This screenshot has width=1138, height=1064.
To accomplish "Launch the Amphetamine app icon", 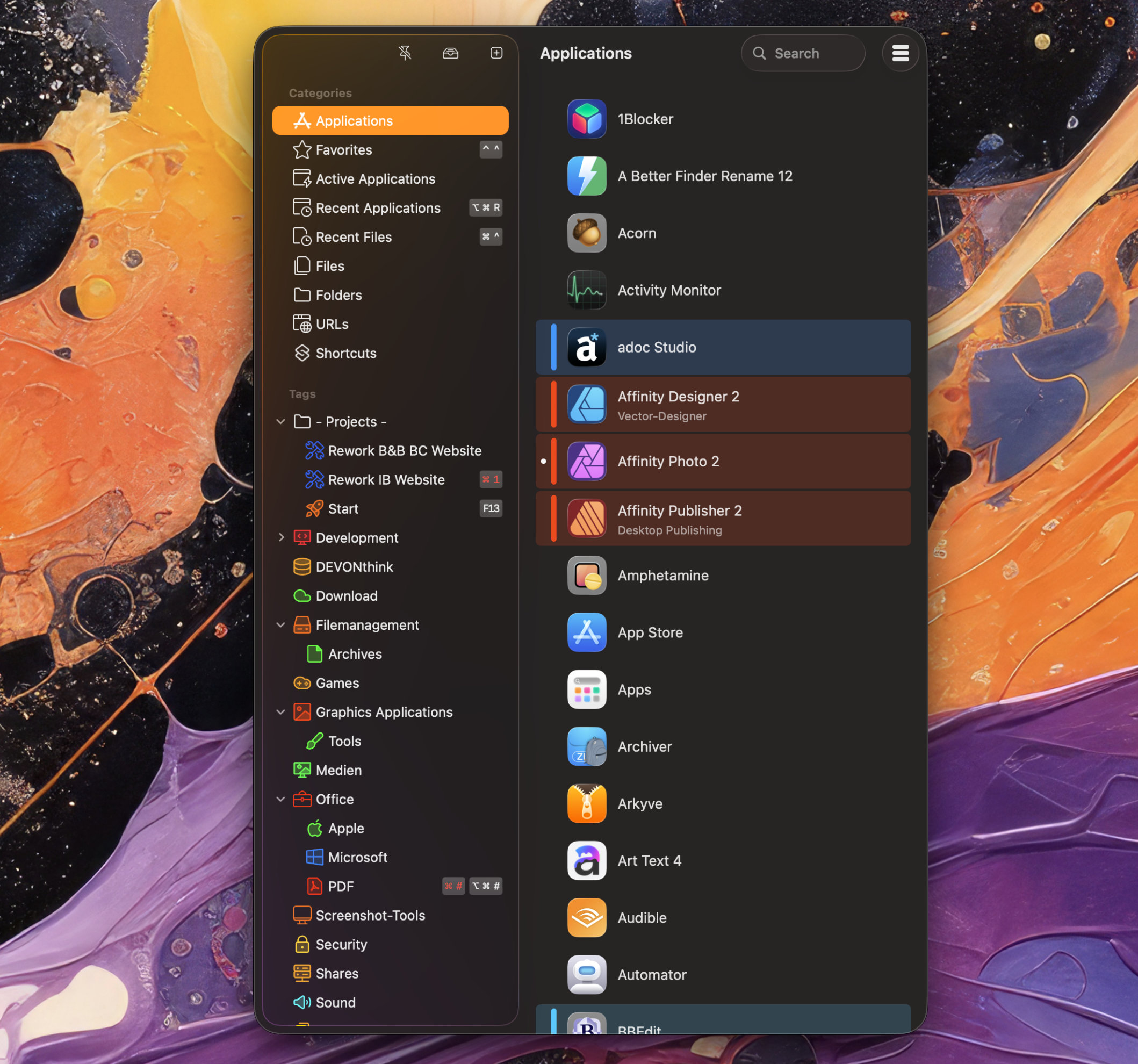I will (x=586, y=576).
